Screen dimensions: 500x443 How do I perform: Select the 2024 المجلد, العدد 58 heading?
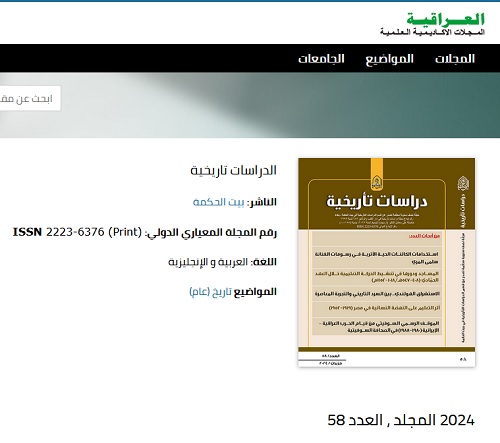pos(401,420)
